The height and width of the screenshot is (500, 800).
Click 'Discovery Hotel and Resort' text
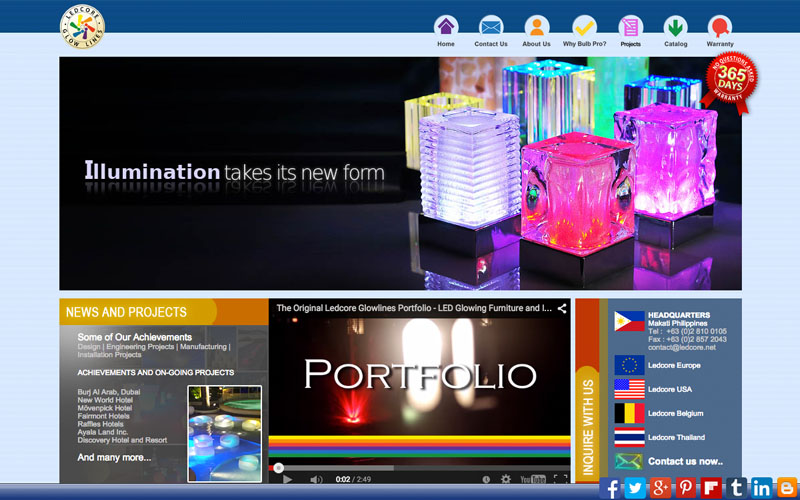122,440
